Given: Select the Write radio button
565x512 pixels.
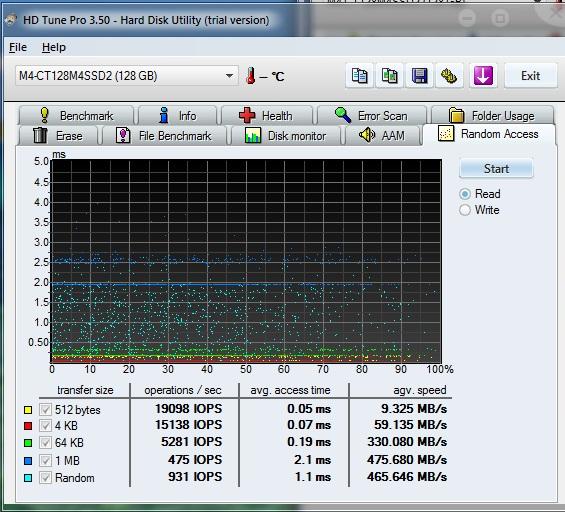Looking at the screenshot, I should coord(465,210).
